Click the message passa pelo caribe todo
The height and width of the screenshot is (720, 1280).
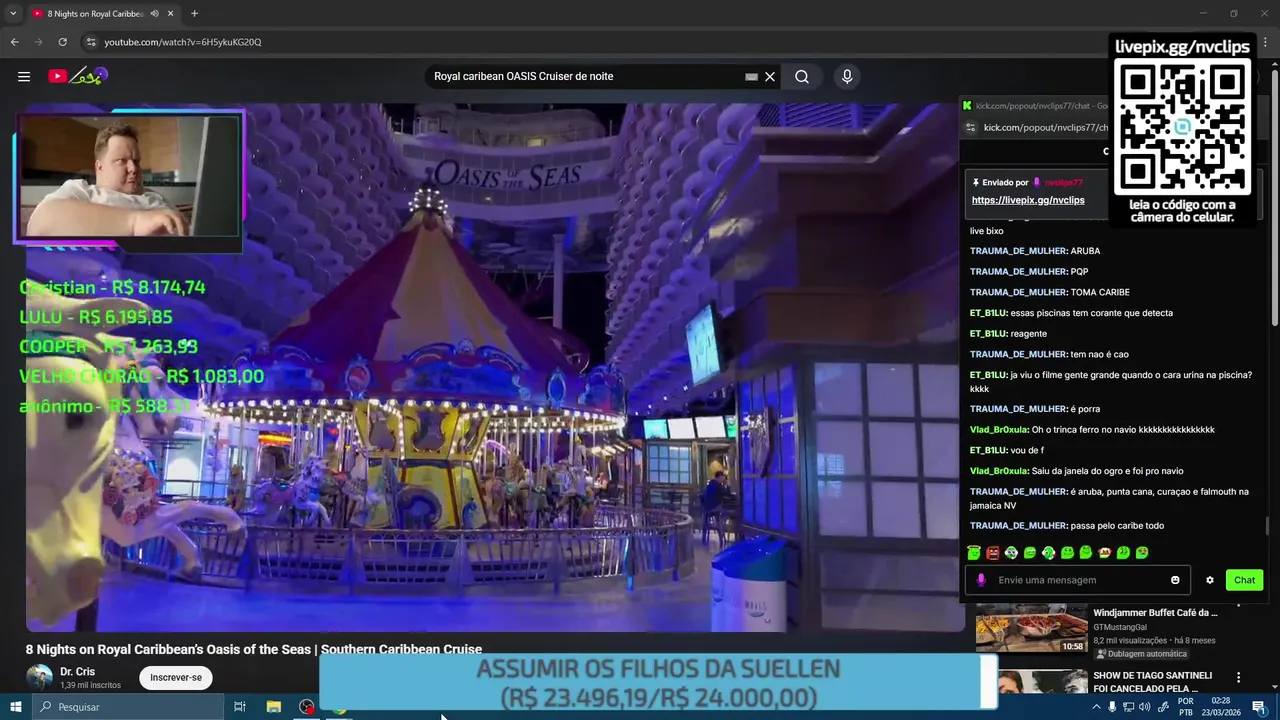point(1116,526)
